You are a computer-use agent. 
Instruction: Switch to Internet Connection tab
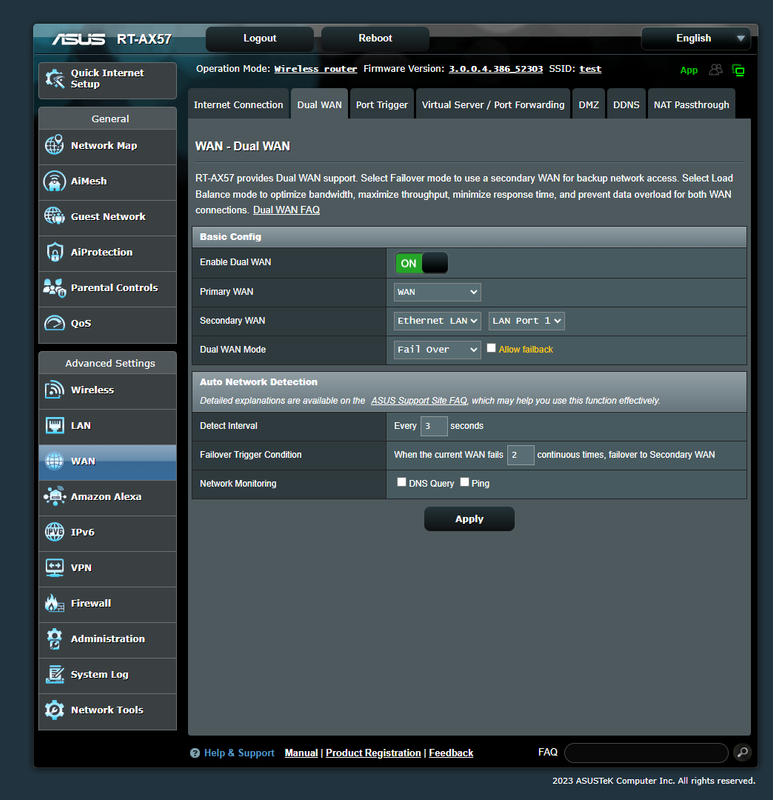pyautogui.click(x=238, y=105)
